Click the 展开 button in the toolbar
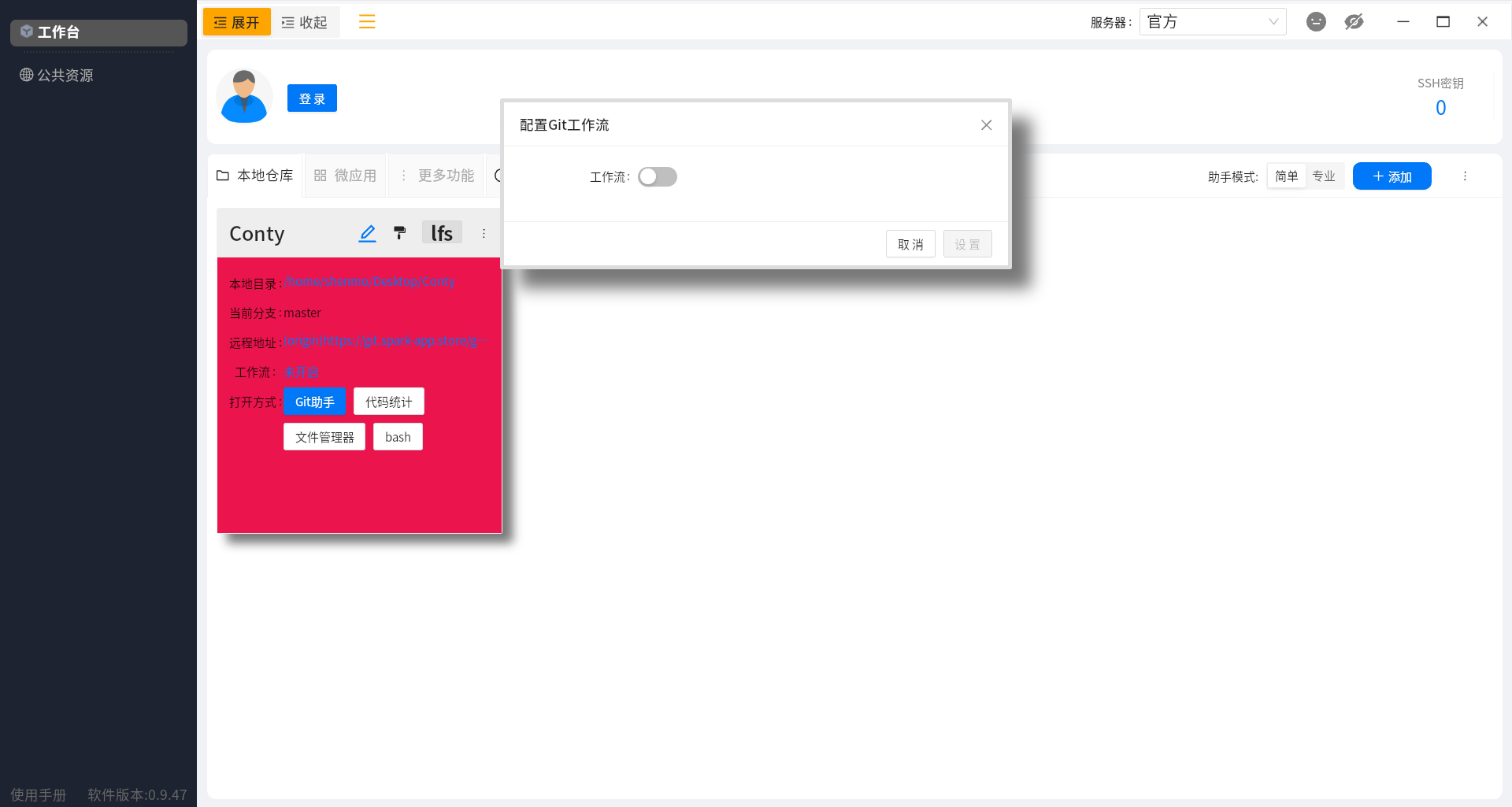1512x807 pixels. point(236,22)
